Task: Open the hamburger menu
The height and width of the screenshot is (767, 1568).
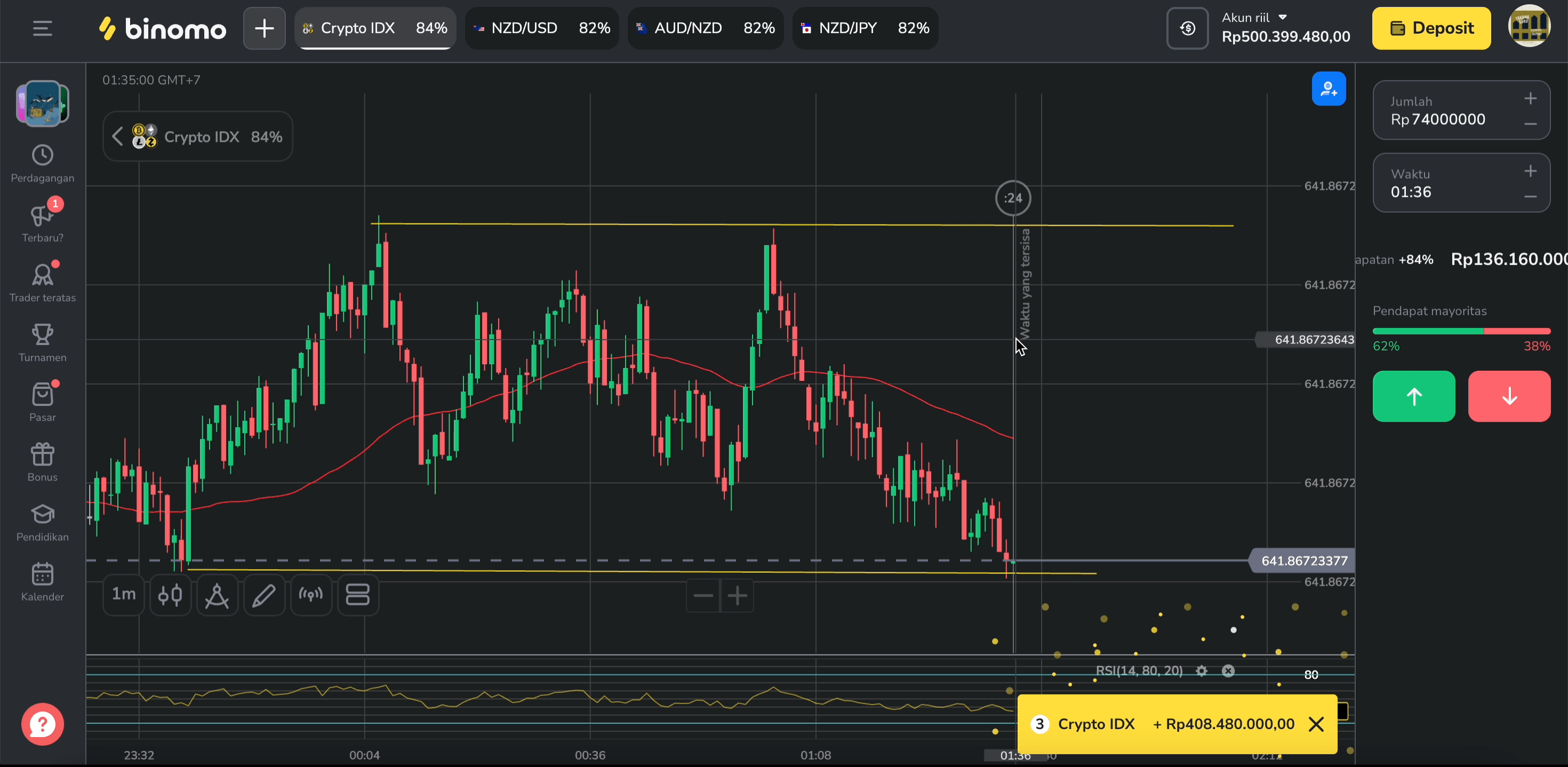Action: tap(42, 28)
